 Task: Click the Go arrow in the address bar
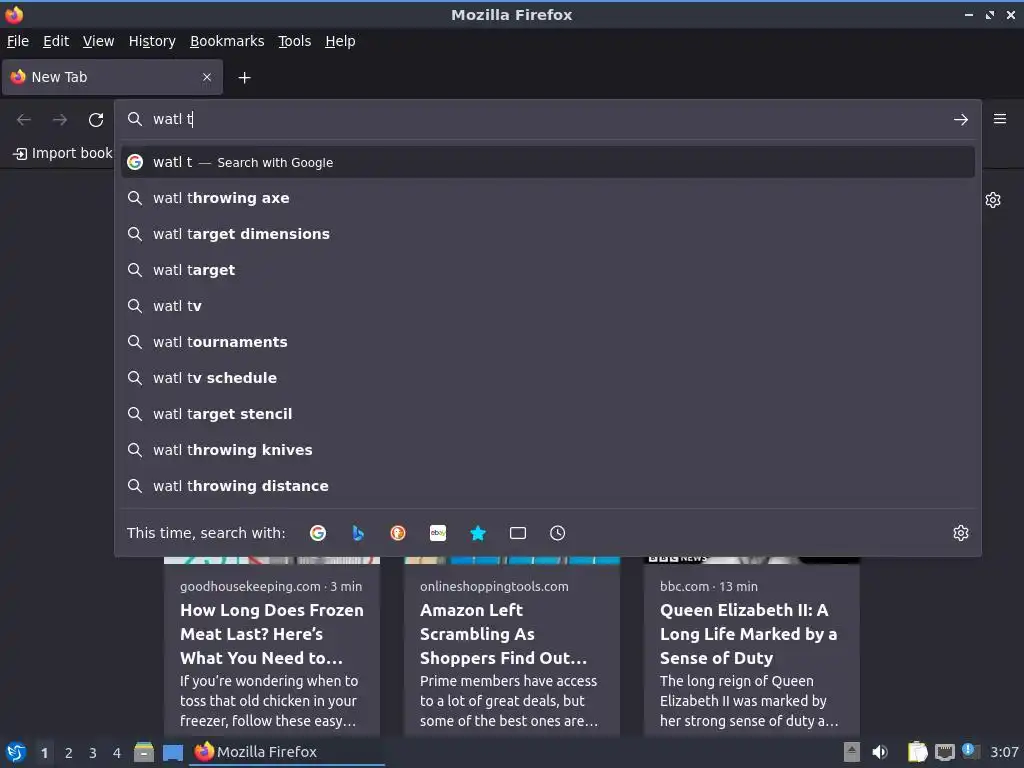[x=961, y=120]
